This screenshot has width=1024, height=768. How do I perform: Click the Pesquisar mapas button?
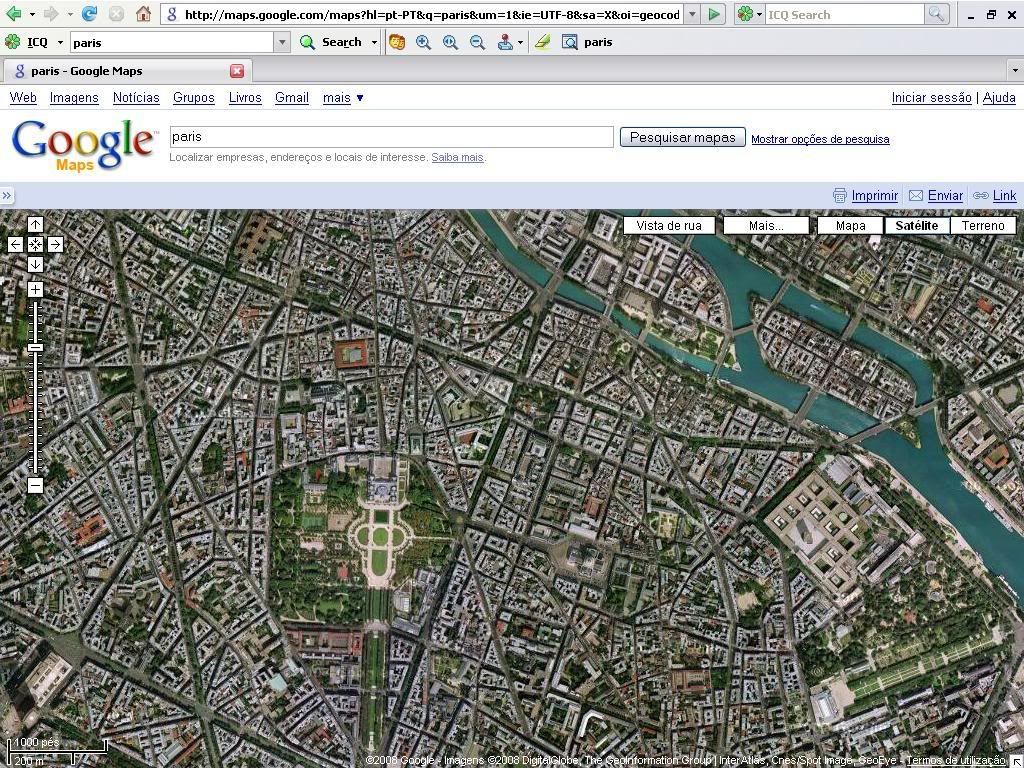pos(682,137)
